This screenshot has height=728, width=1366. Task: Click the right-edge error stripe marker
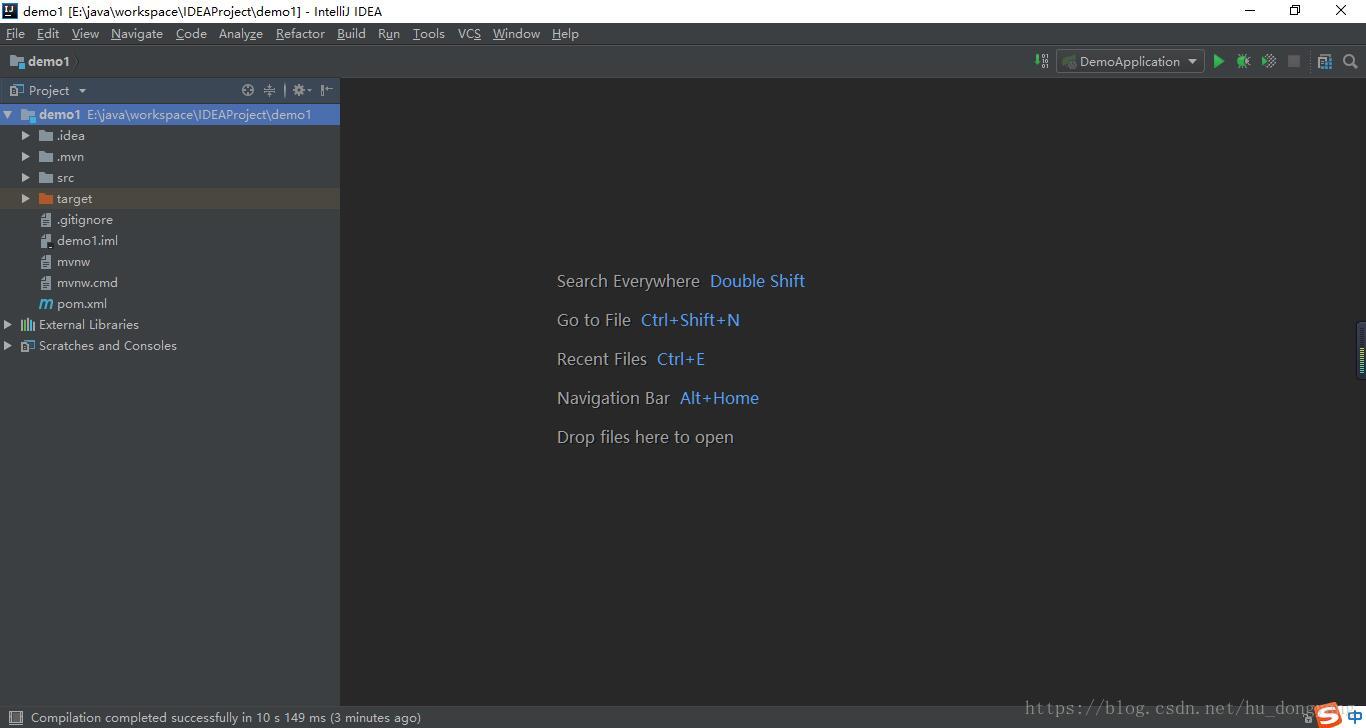point(1361,350)
